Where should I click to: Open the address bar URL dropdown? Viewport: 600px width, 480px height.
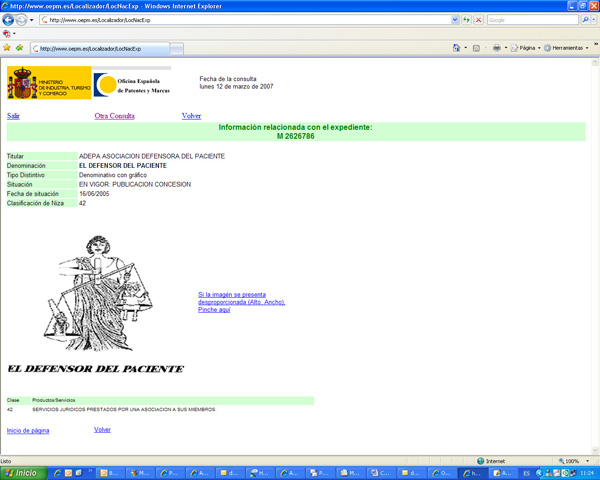pos(455,20)
